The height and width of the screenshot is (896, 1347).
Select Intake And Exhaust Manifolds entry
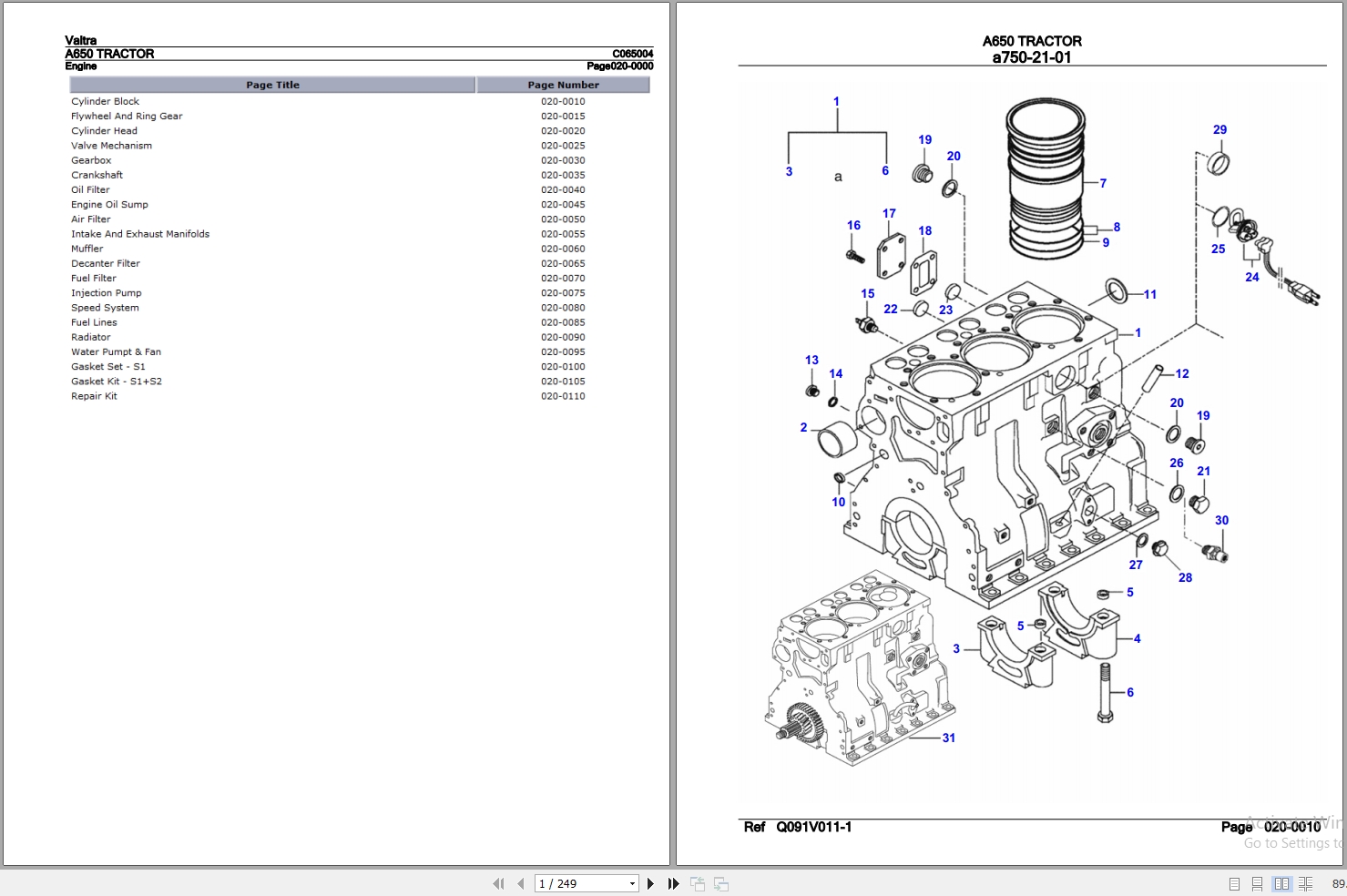point(140,234)
